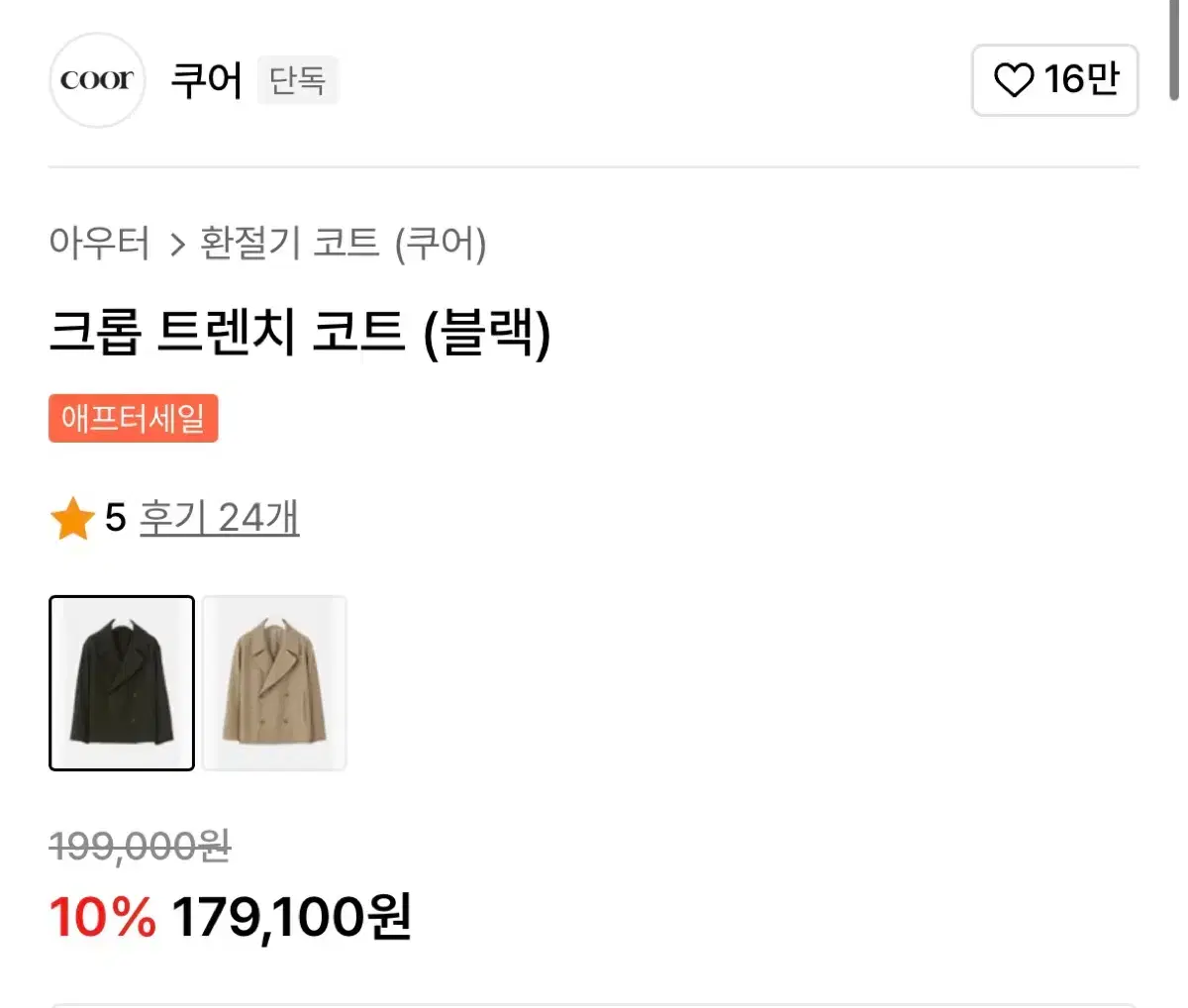This screenshot has width=1188, height=1008.
Task: Click the rating score number 5
Action: 116,518
